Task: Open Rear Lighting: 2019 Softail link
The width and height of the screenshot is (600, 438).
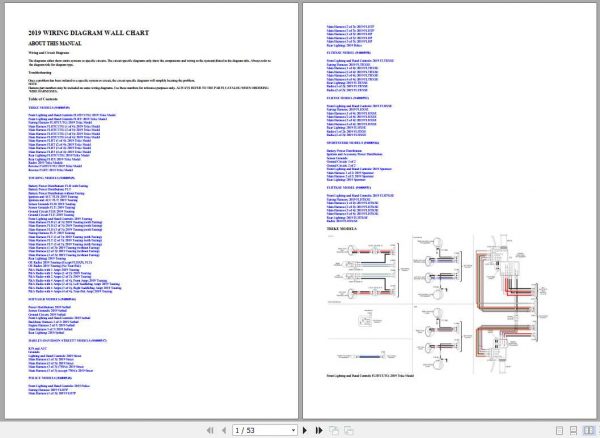Action: (46, 332)
